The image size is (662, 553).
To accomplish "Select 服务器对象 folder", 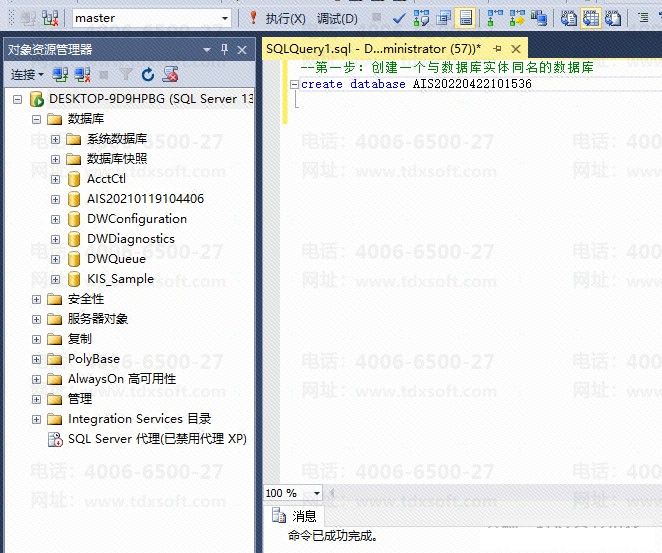I will [x=98, y=319].
